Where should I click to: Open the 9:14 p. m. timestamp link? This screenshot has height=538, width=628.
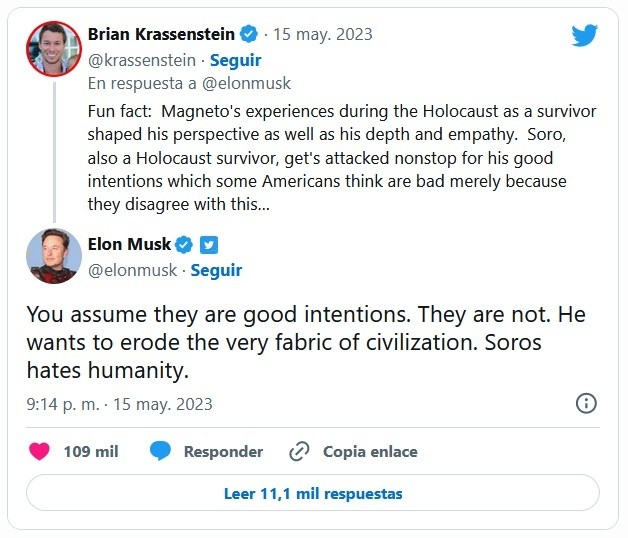pyautogui.click(x=62, y=405)
